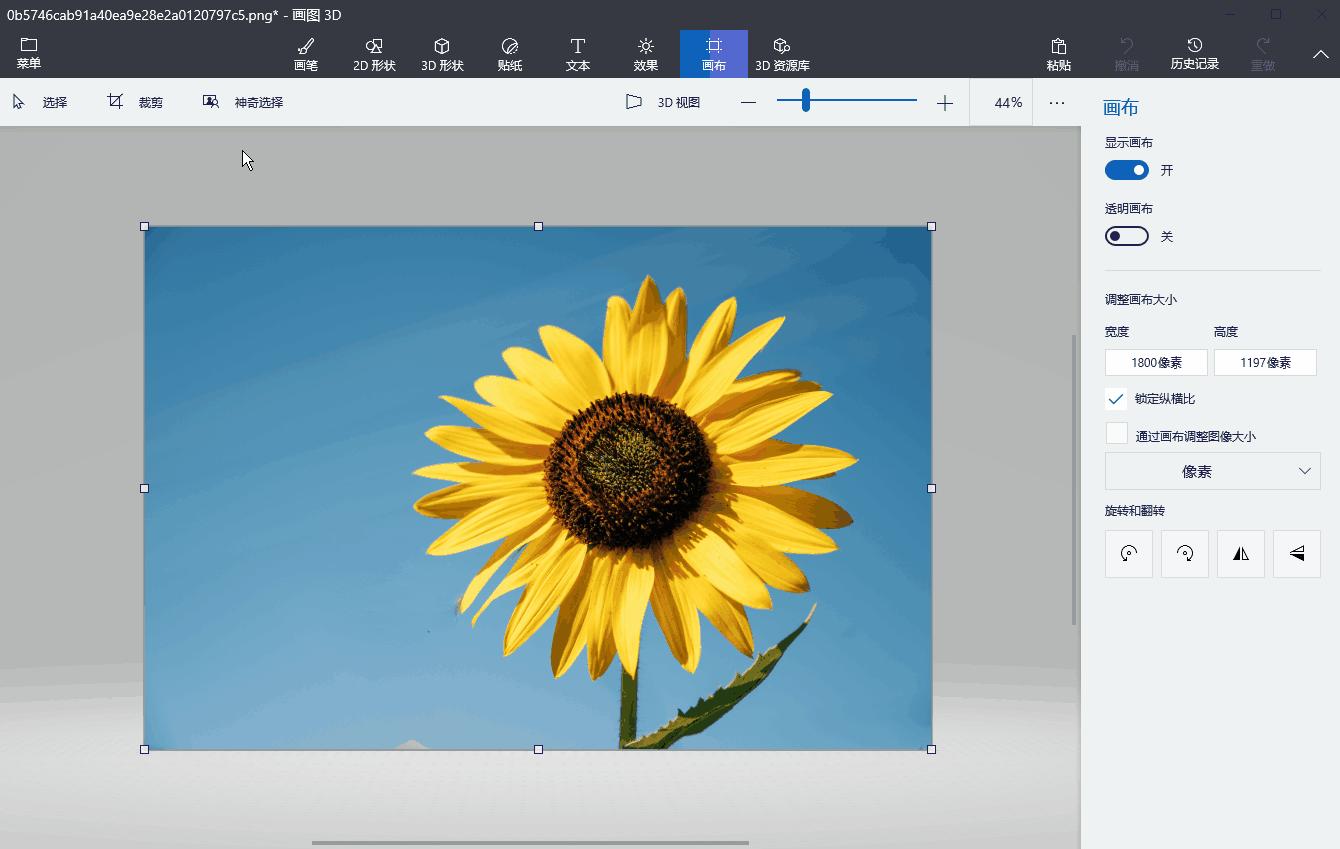The height and width of the screenshot is (849, 1340).
Task: Click the 粘贴 paste button
Action: 1059,54
